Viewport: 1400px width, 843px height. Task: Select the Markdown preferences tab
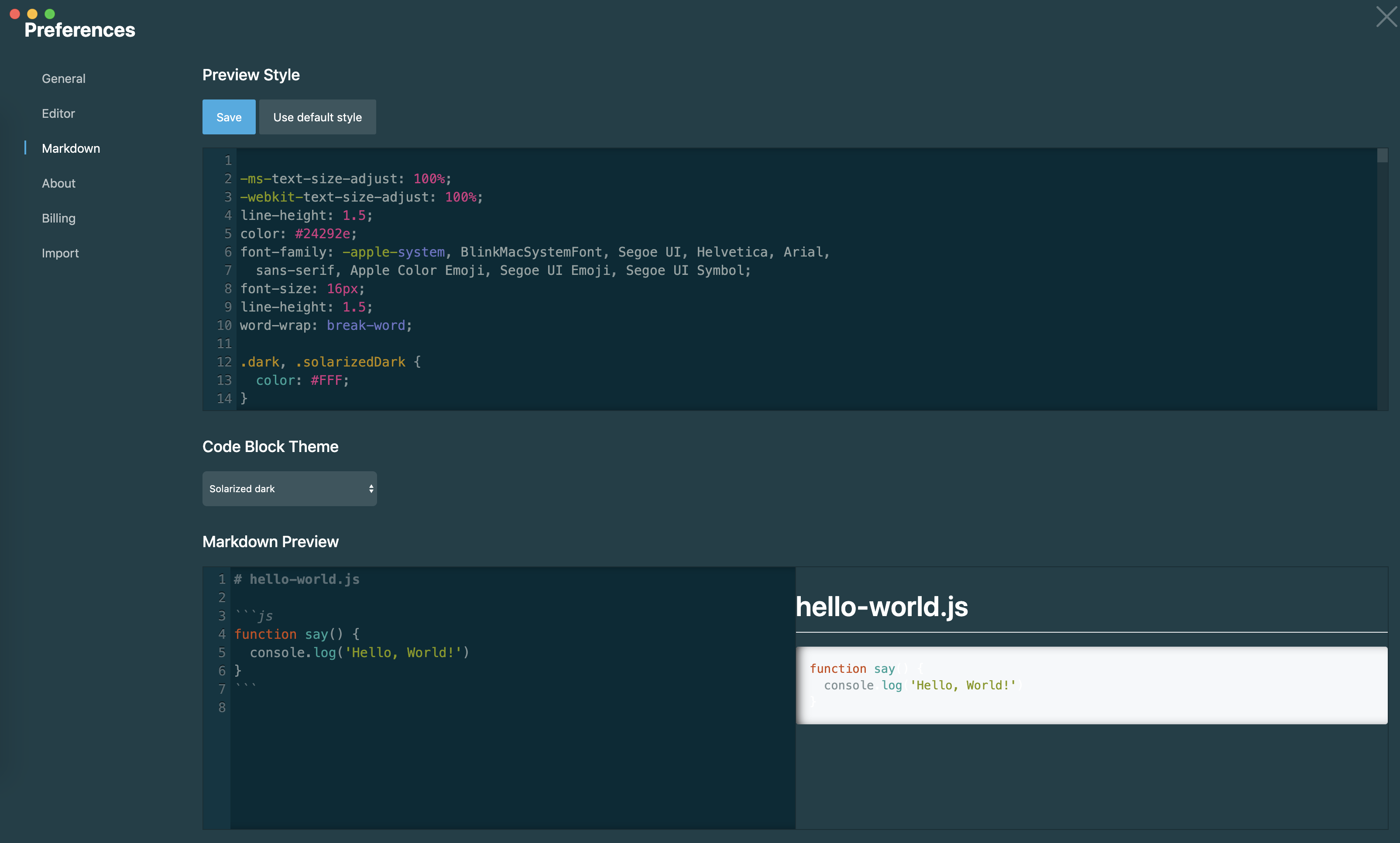click(x=71, y=148)
